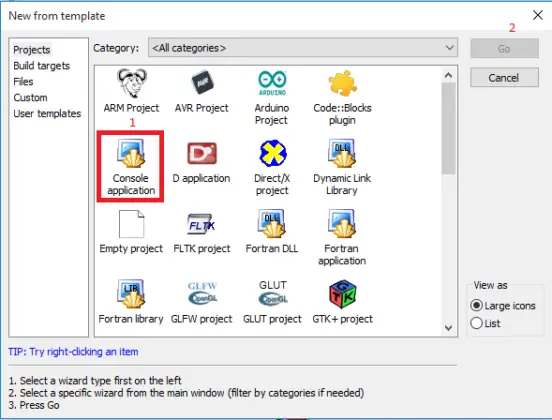Click the tip text about right-clicking
The width and height of the screenshot is (552, 420).
click(73, 352)
